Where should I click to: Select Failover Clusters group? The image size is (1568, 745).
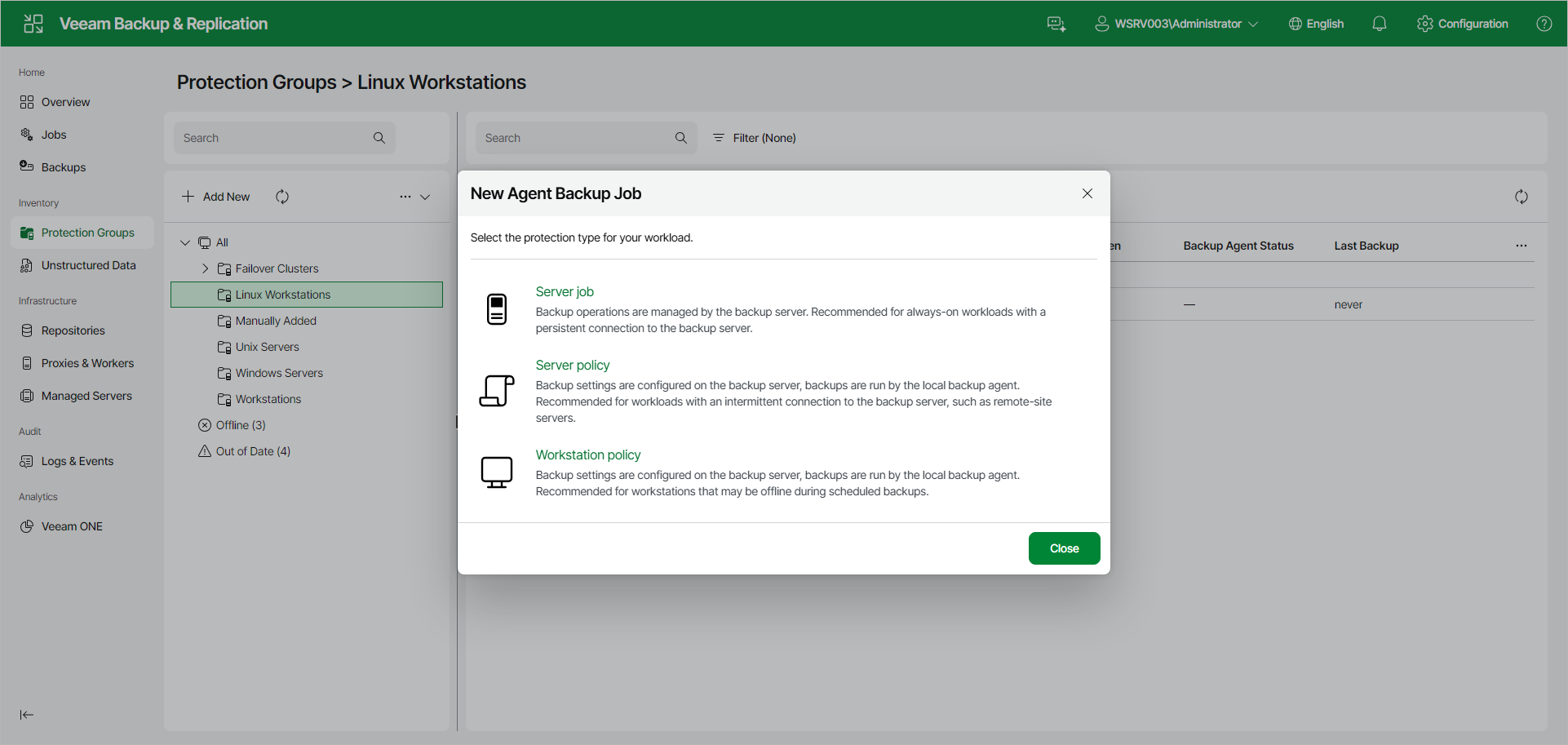click(x=277, y=268)
